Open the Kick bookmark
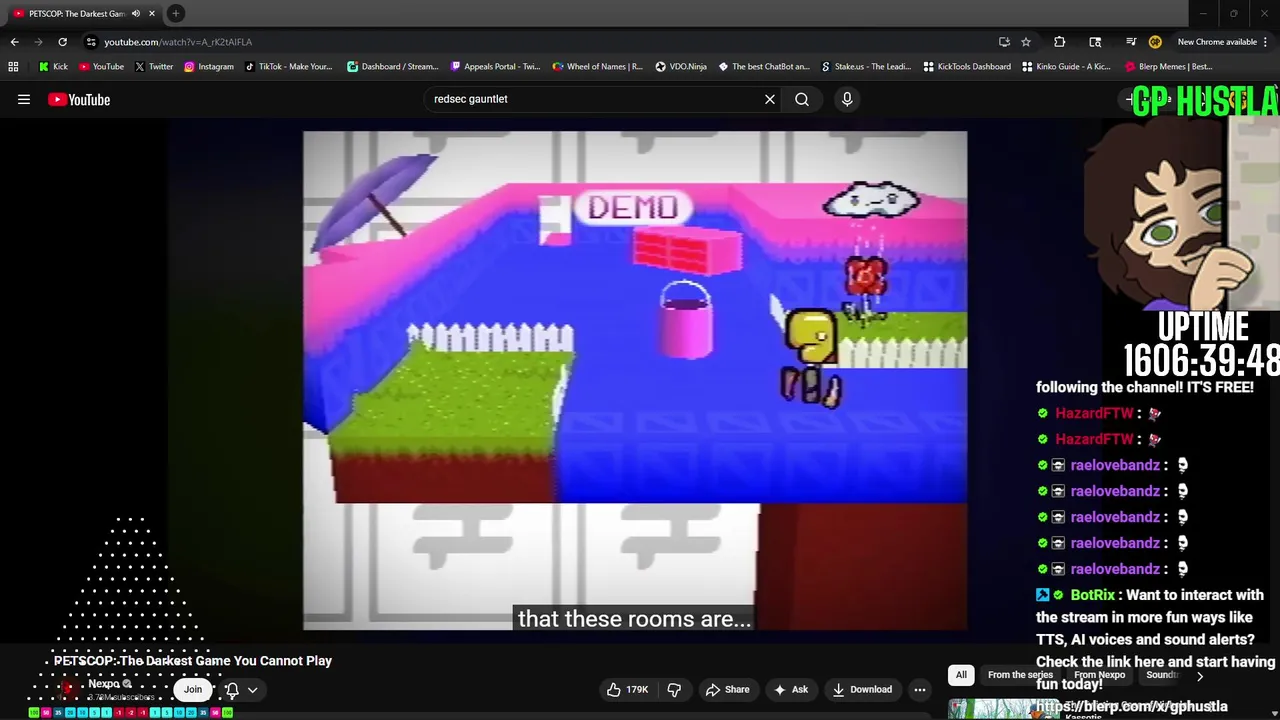The height and width of the screenshot is (720, 1280). [53, 66]
